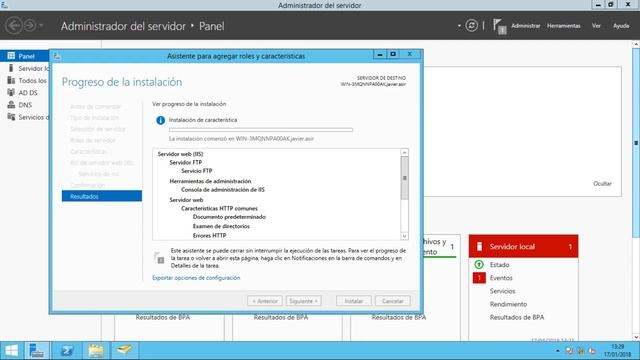Click 'Servidor web (IIS)' in the list
This screenshot has width=640, height=360.
180,154
